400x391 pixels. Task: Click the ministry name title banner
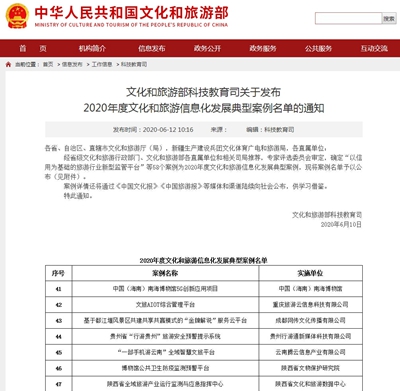pyautogui.click(x=131, y=16)
